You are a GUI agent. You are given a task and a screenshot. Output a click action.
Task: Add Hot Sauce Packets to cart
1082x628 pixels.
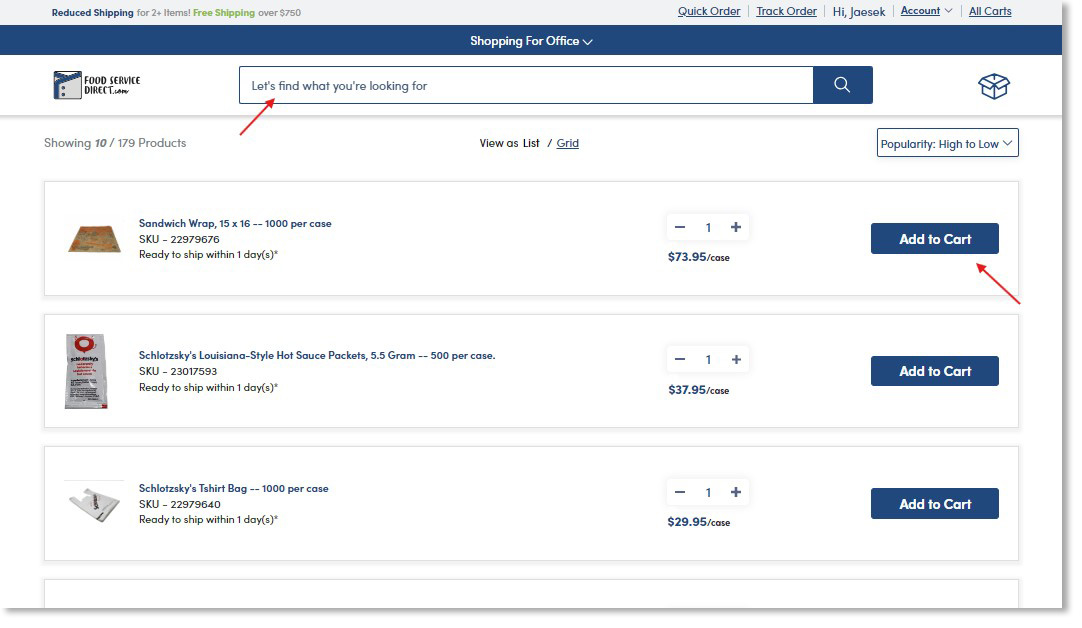(934, 371)
